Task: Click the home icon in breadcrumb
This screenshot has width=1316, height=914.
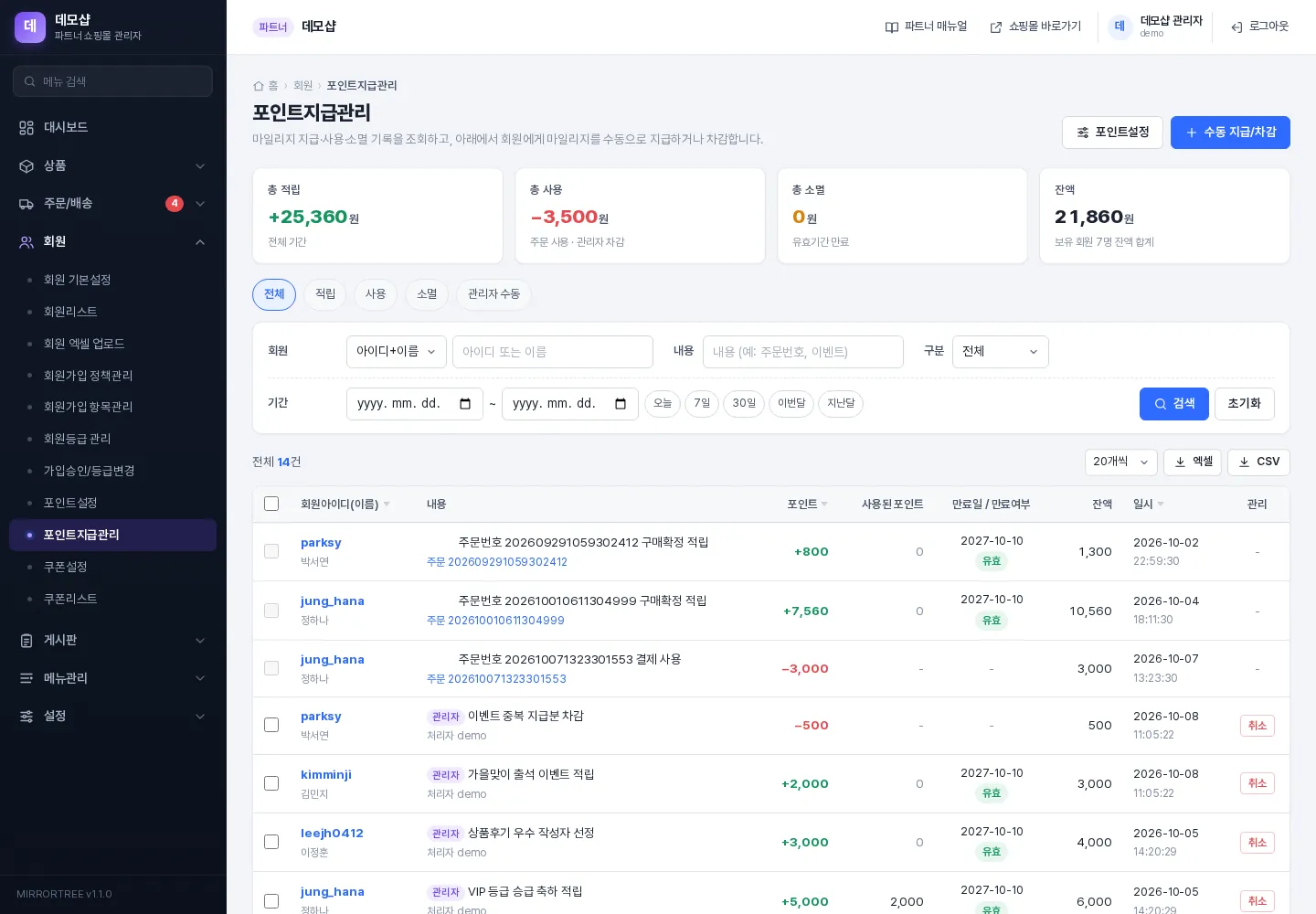Action: tap(259, 86)
